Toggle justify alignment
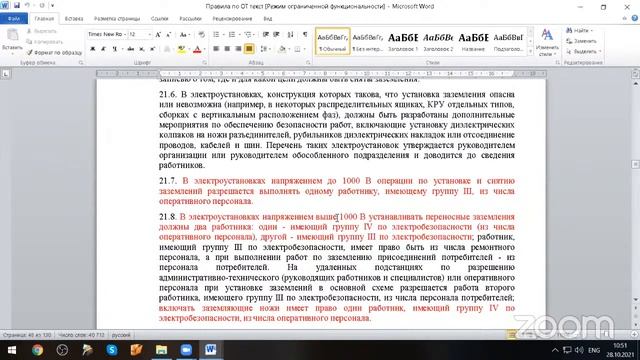The height and width of the screenshot is (360, 640). (x=249, y=49)
